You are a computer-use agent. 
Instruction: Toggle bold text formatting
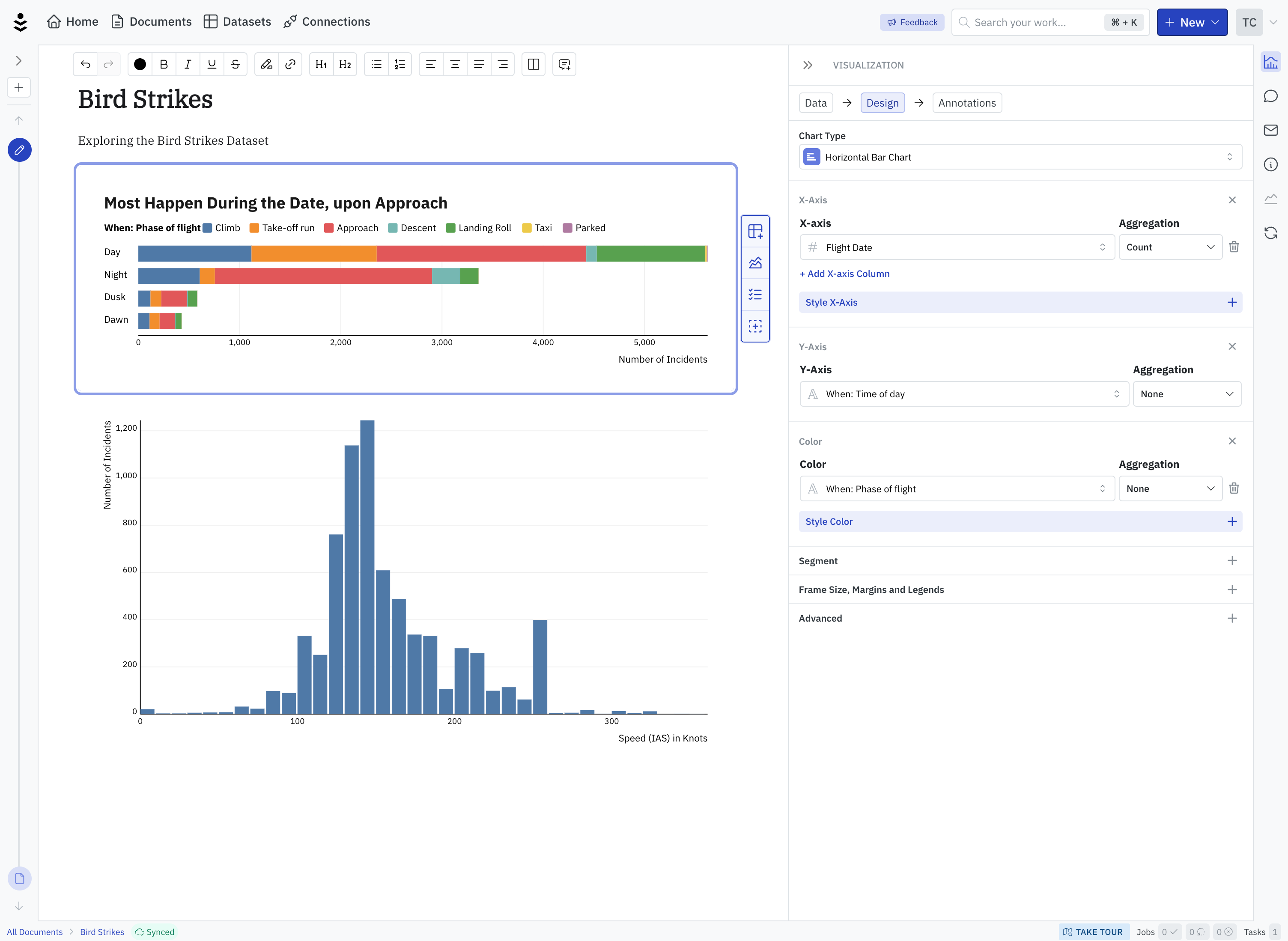(164, 64)
